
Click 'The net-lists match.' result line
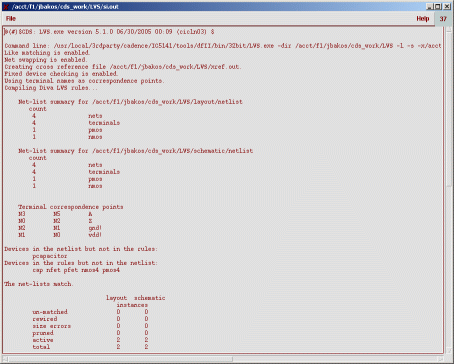(x=39, y=284)
